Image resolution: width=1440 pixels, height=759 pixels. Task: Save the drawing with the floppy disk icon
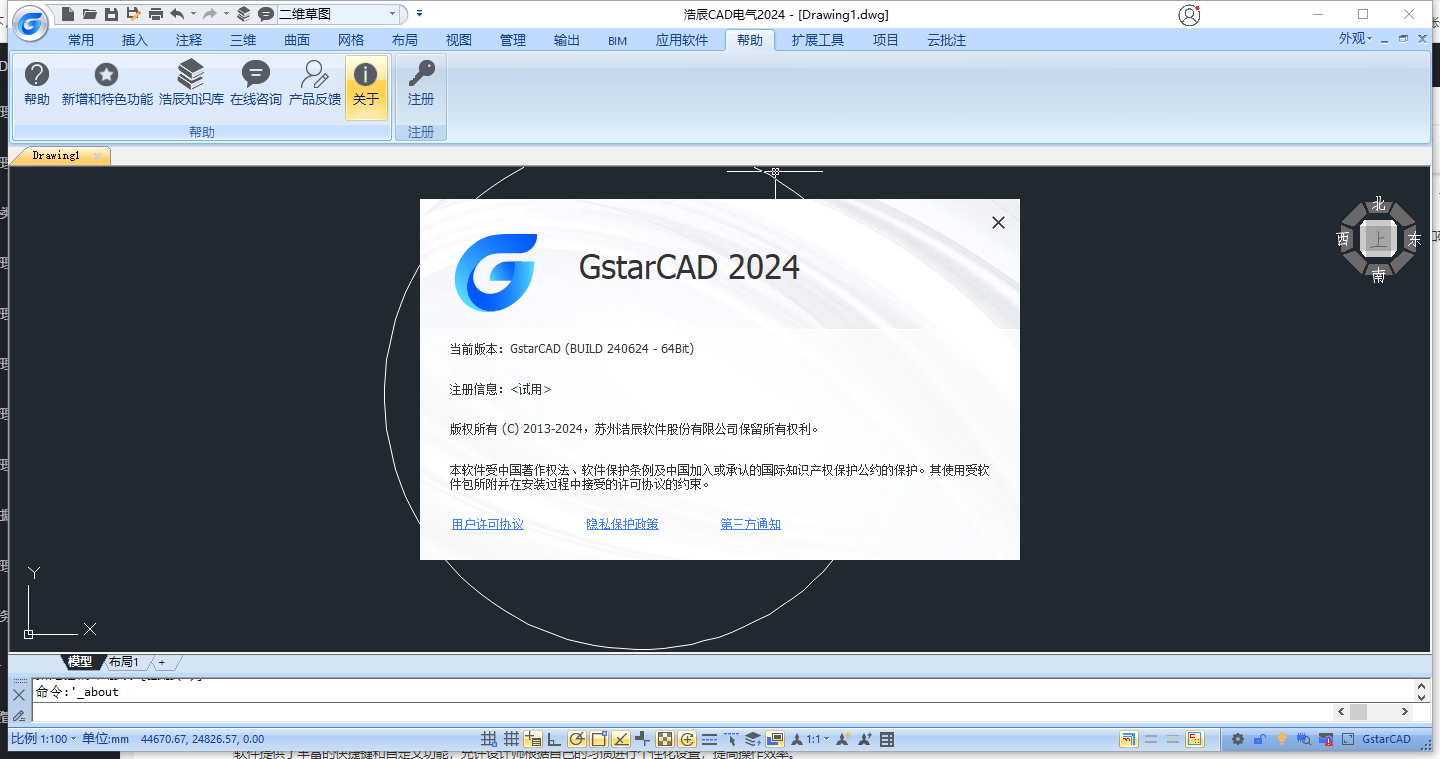[111, 14]
